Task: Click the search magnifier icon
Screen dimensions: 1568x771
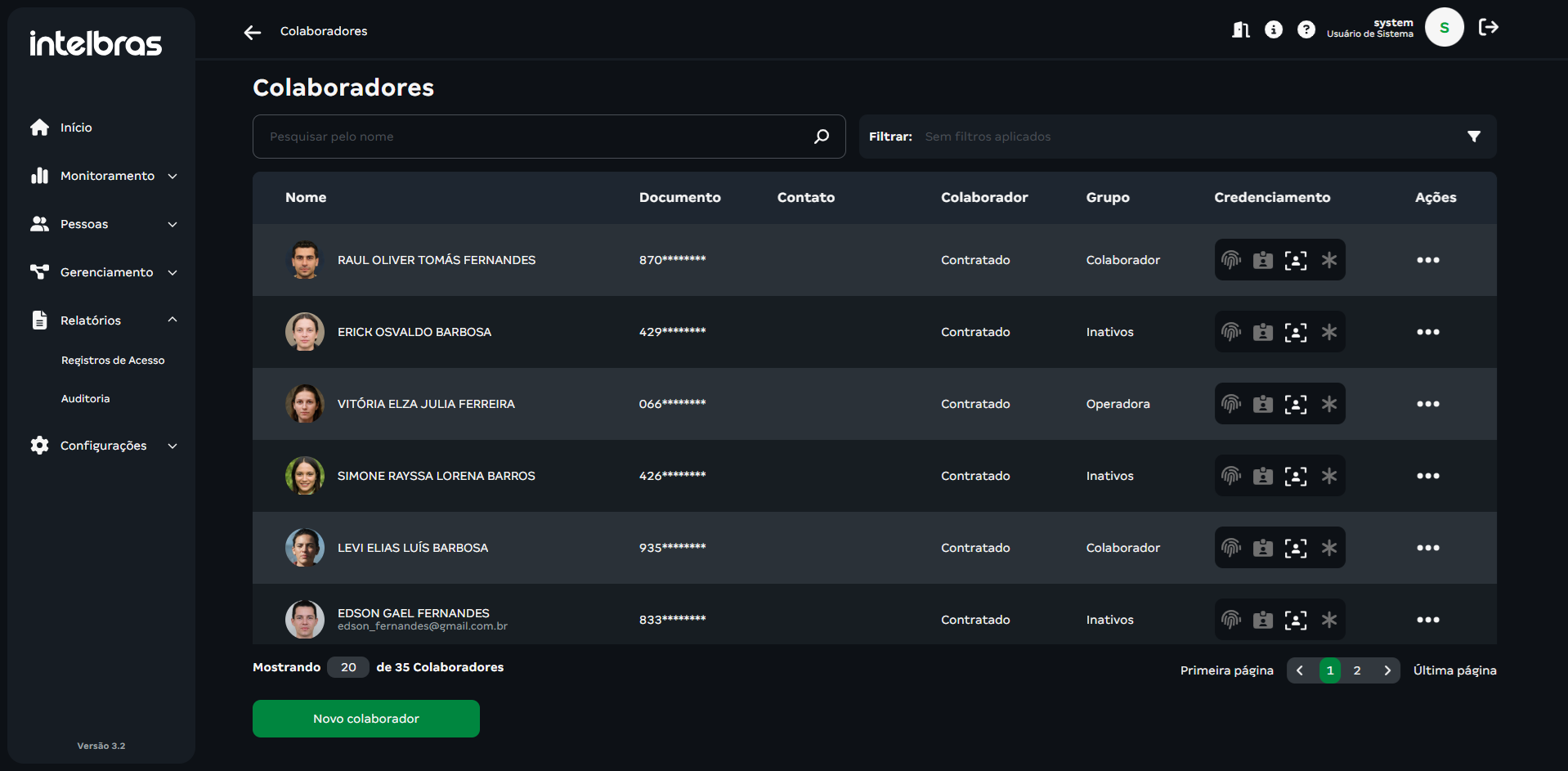Action: pyautogui.click(x=822, y=137)
